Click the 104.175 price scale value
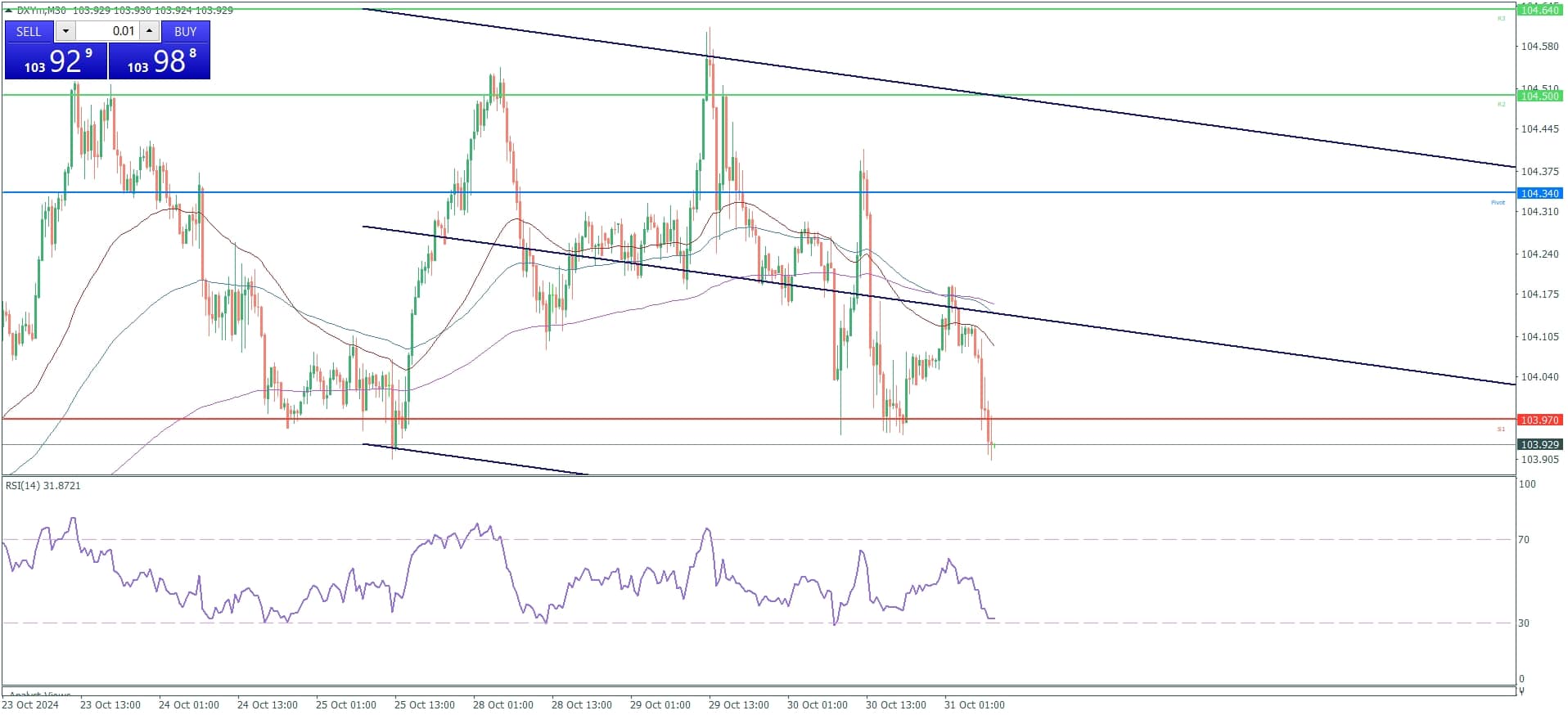The height and width of the screenshot is (715, 1568). coord(1539,295)
